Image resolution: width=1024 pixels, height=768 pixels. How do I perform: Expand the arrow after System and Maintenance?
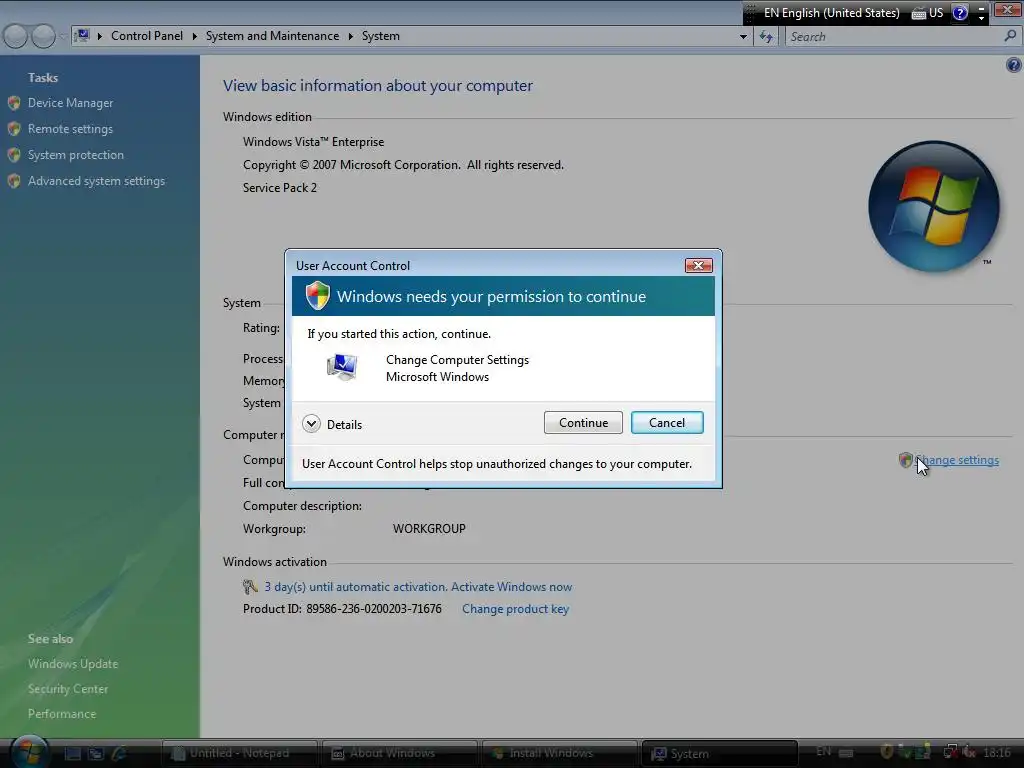pos(351,36)
